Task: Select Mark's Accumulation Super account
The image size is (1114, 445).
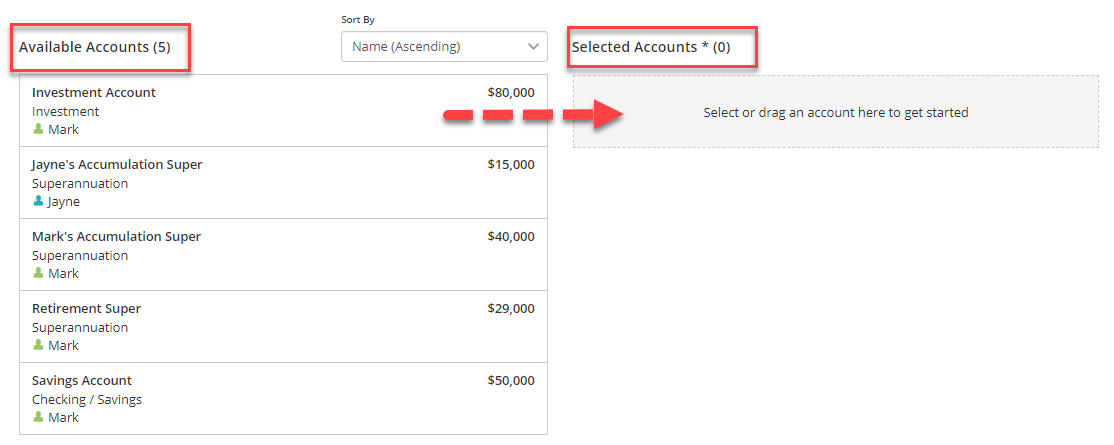Action: click(283, 254)
